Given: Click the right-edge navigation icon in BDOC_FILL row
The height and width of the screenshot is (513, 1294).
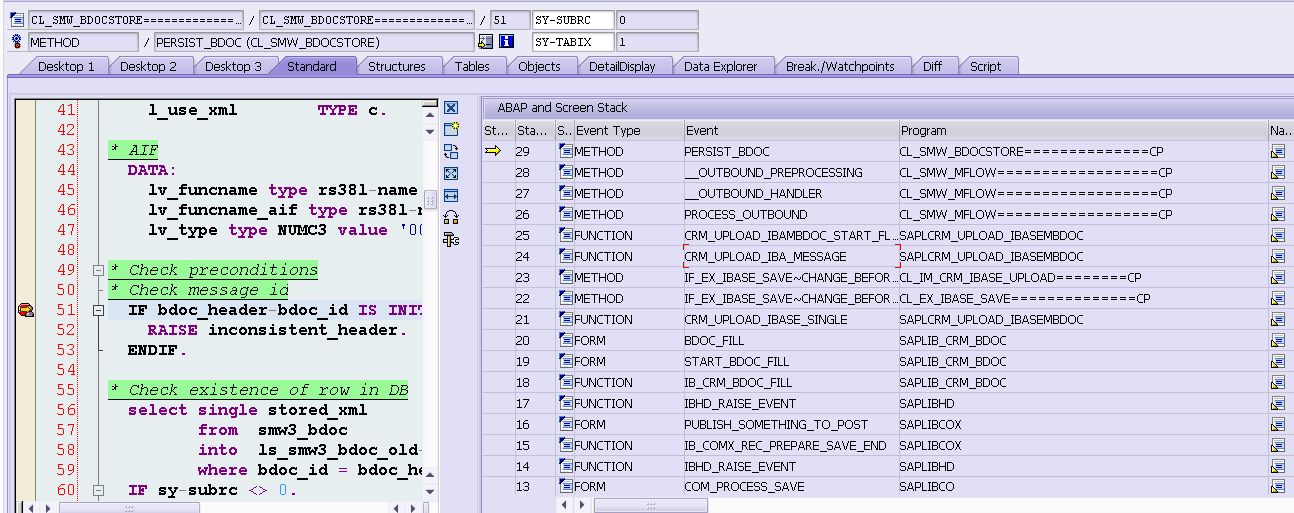Looking at the screenshot, I should pyautogui.click(x=1278, y=340).
